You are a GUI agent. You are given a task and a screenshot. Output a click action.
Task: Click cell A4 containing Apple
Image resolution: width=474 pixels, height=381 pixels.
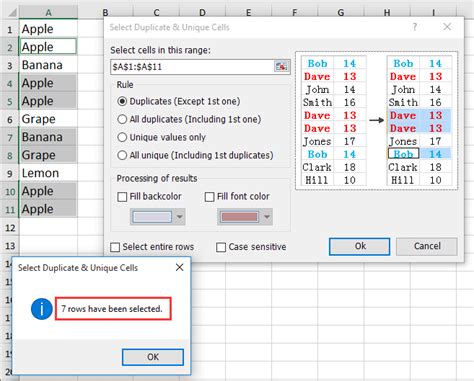pyautogui.click(x=48, y=83)
